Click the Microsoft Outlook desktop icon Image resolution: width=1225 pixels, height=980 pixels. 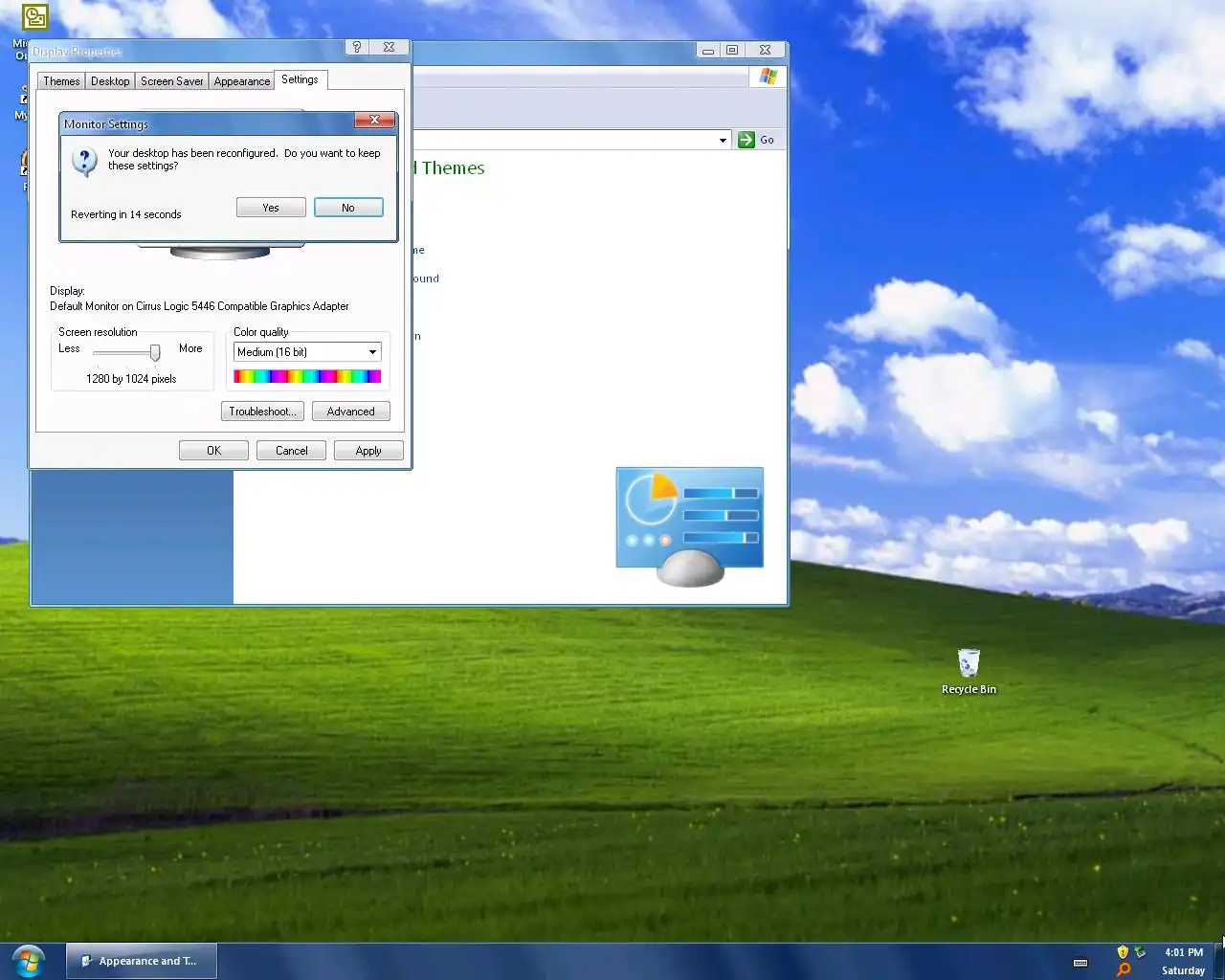tap(35, 17)
